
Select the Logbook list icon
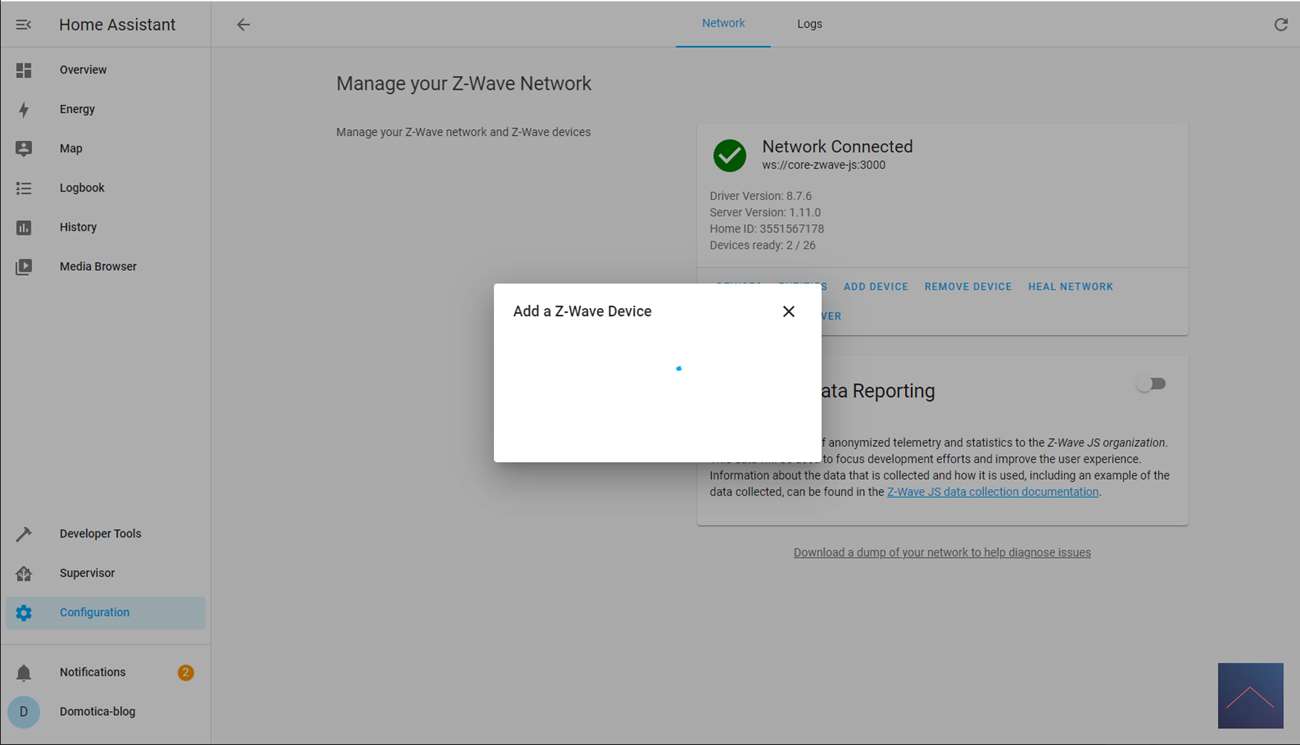(24, 188)
